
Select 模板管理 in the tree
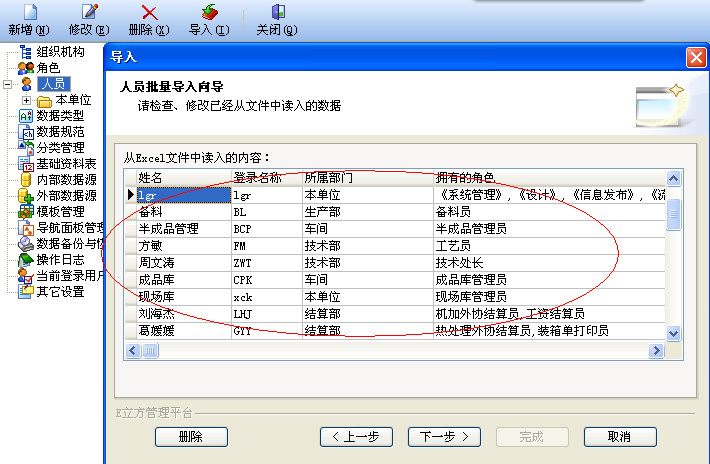click(x=60, y=211)
